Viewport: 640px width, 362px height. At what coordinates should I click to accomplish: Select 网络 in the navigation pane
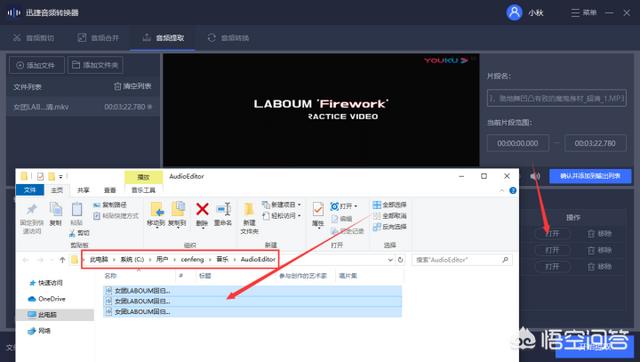39,331
